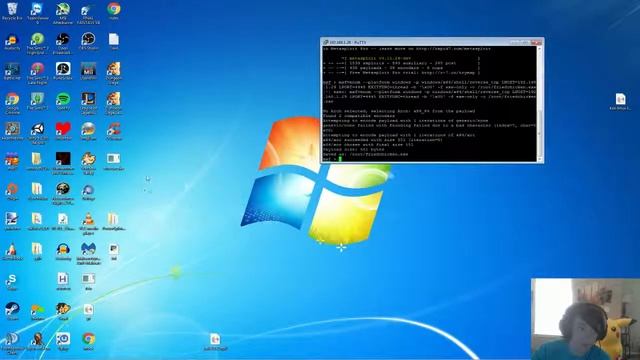Select the clock icon left of bottom Chrome
640x360 pixels.
(63, 341)
